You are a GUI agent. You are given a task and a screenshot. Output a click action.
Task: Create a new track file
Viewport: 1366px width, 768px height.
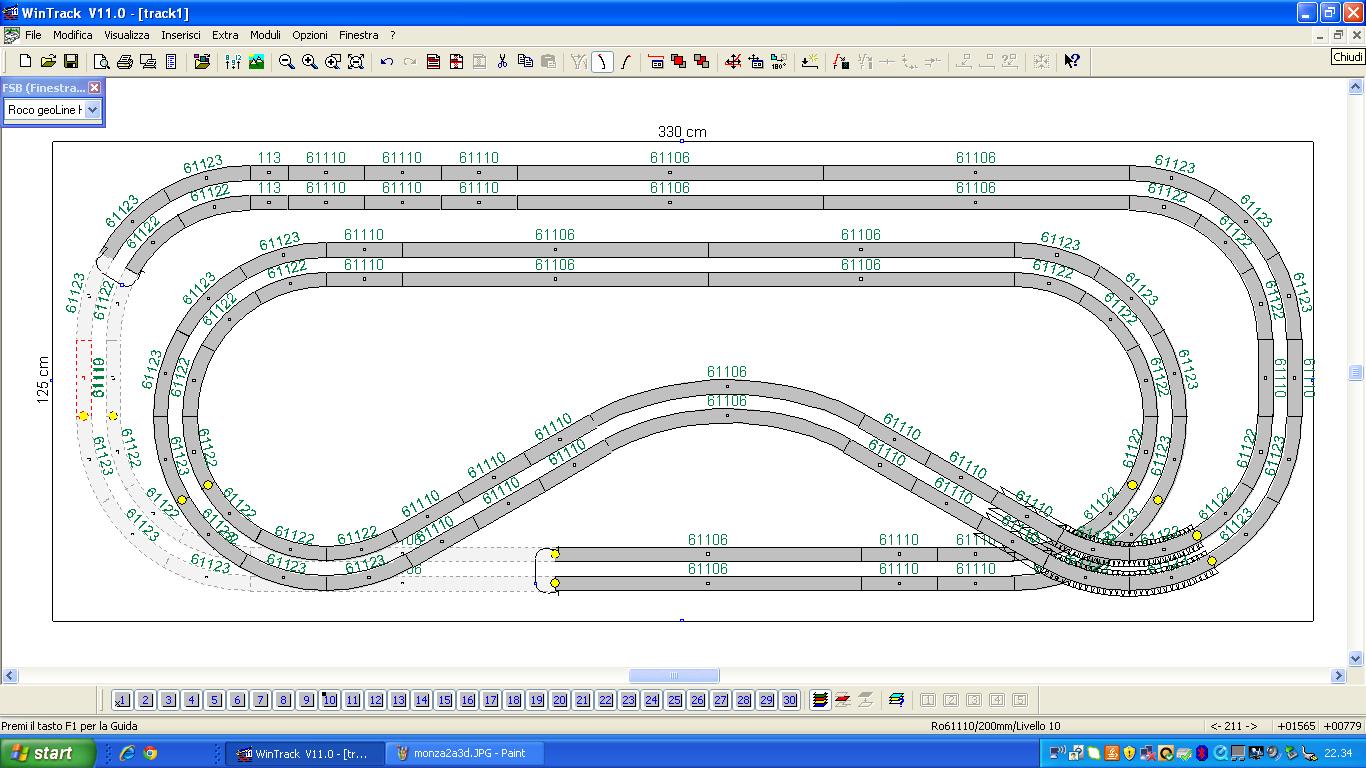coord(26,62)
